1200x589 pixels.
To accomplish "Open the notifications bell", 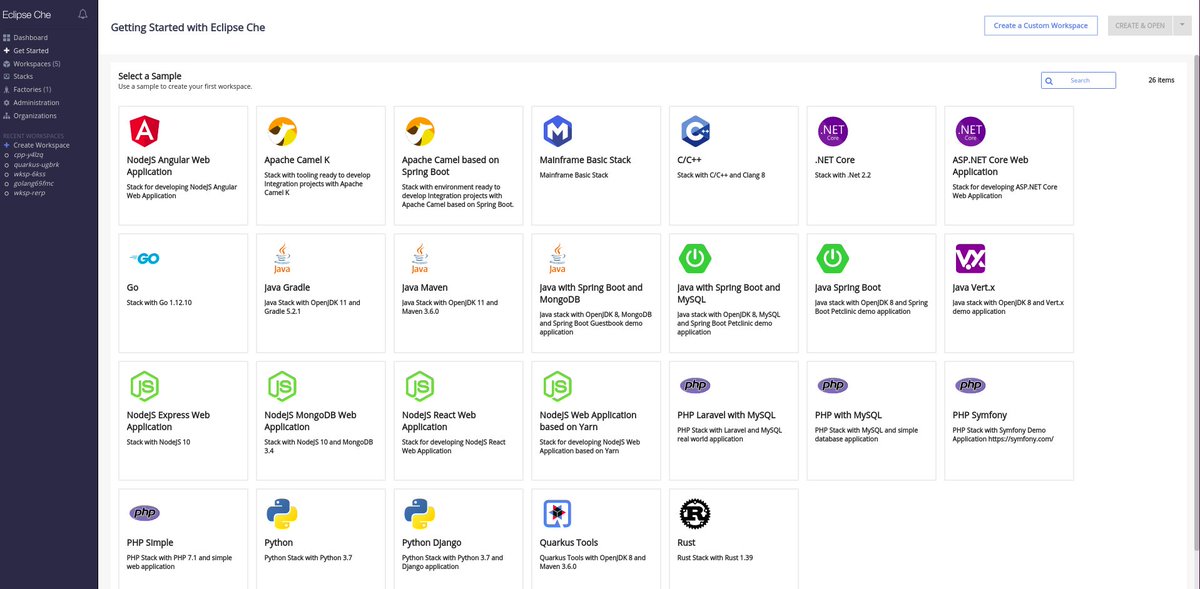I will tap(82, 14).
